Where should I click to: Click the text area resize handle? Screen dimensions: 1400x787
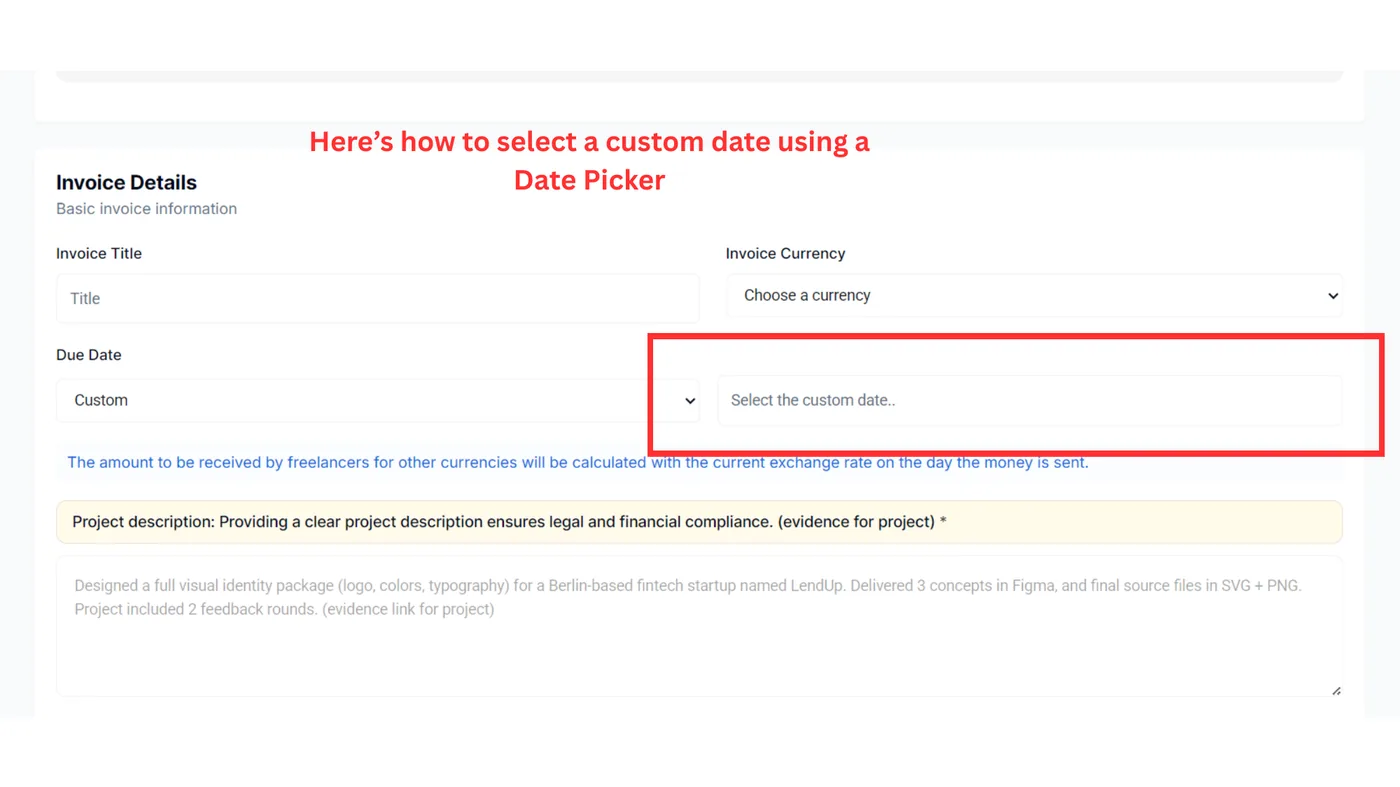pos(1335,689)
